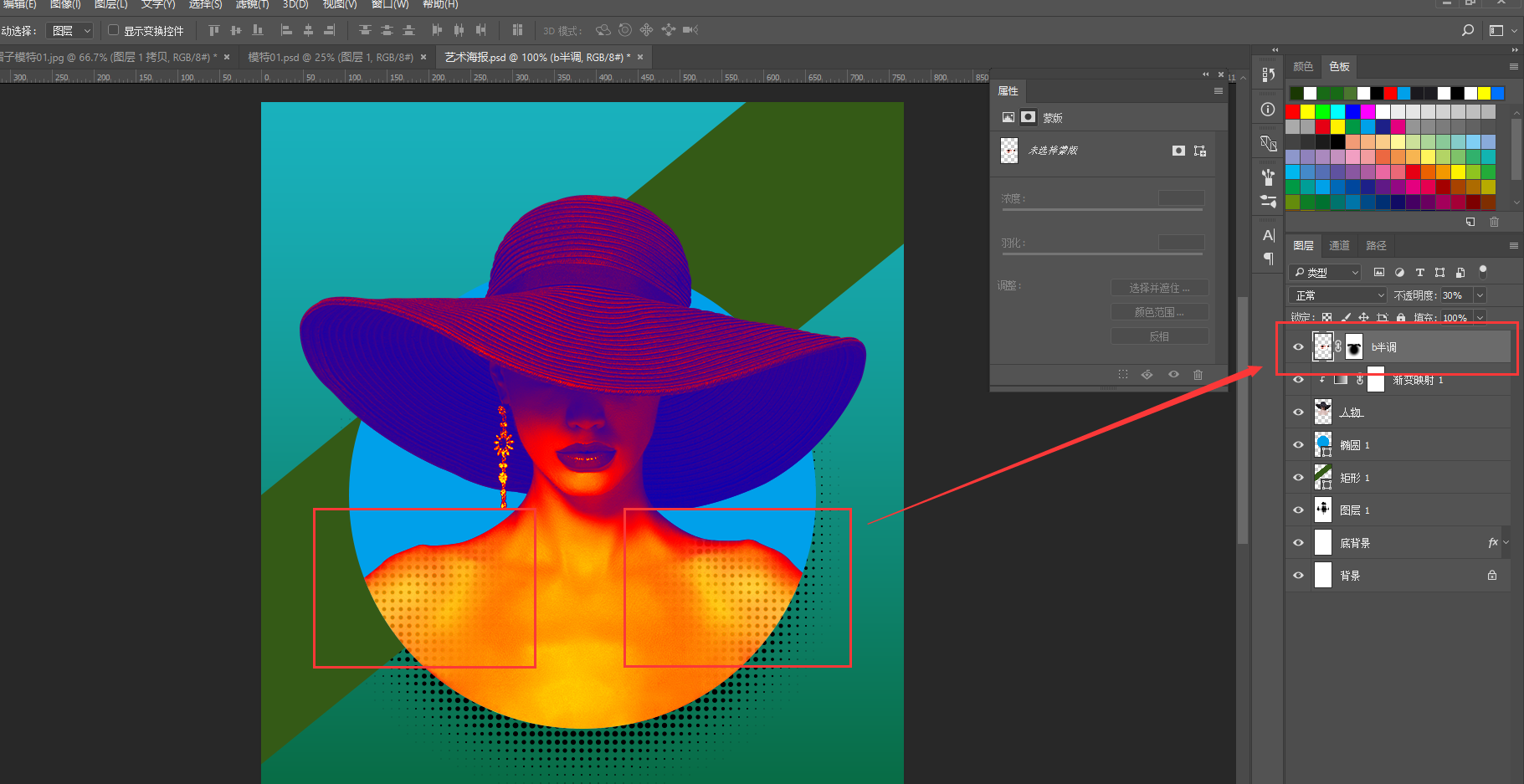Hide the 椭圆 1 layer
The width and height of the screenshot is (1524, 784).
(x=1298, y=445)
